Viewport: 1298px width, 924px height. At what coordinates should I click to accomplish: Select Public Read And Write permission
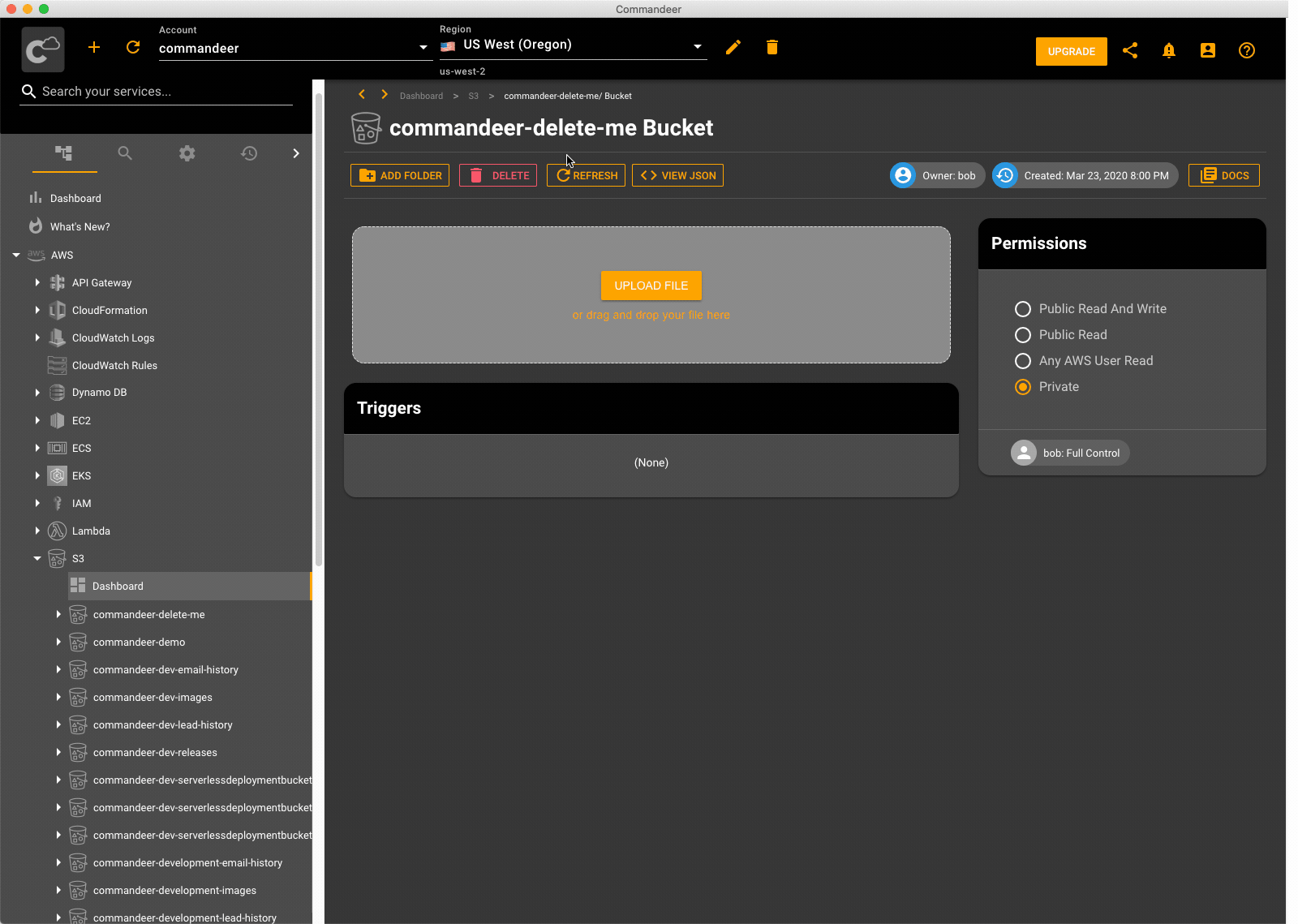pos(1023,309)
